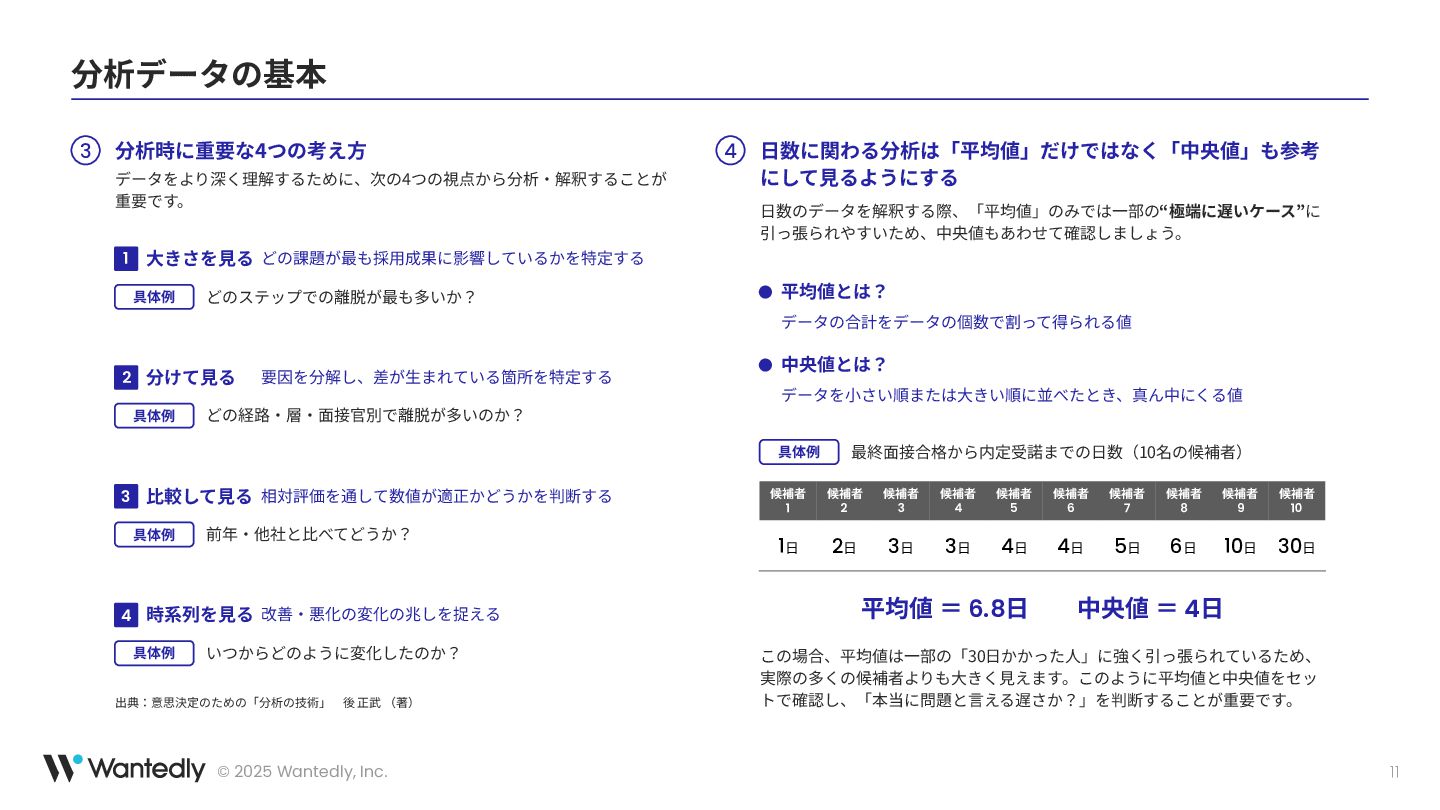The height and width of the screenshot is (810, 1440).
Task: Click the heading 分析時に重要な4つの考え方
Action: point(241,151)
